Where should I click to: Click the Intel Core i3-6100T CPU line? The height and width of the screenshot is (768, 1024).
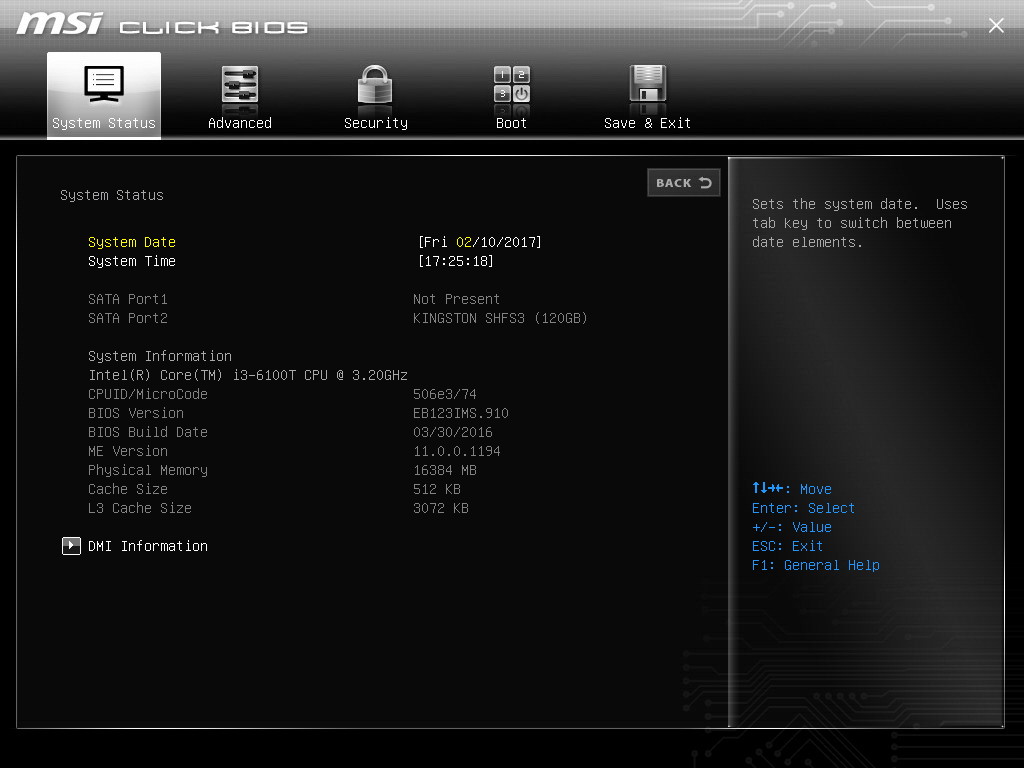248,375
